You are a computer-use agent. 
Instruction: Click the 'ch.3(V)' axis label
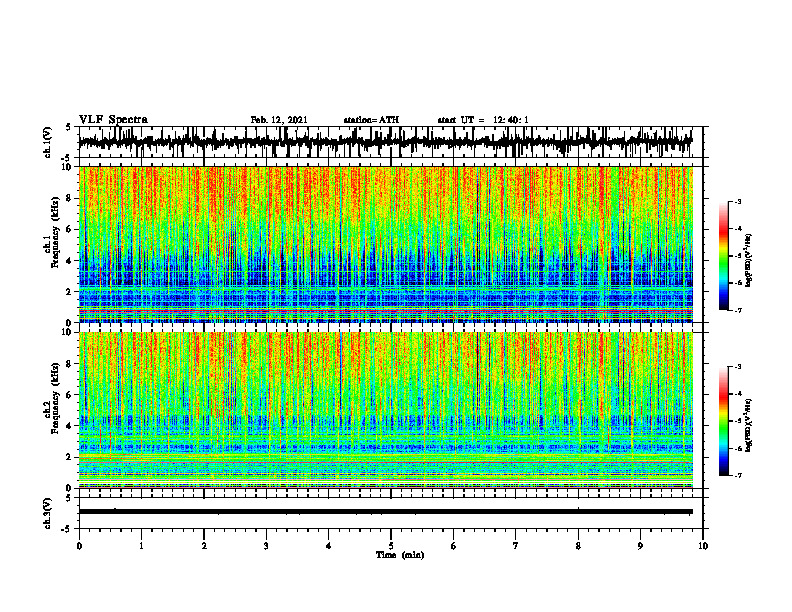pyautogui.click(x=48, y=513)
